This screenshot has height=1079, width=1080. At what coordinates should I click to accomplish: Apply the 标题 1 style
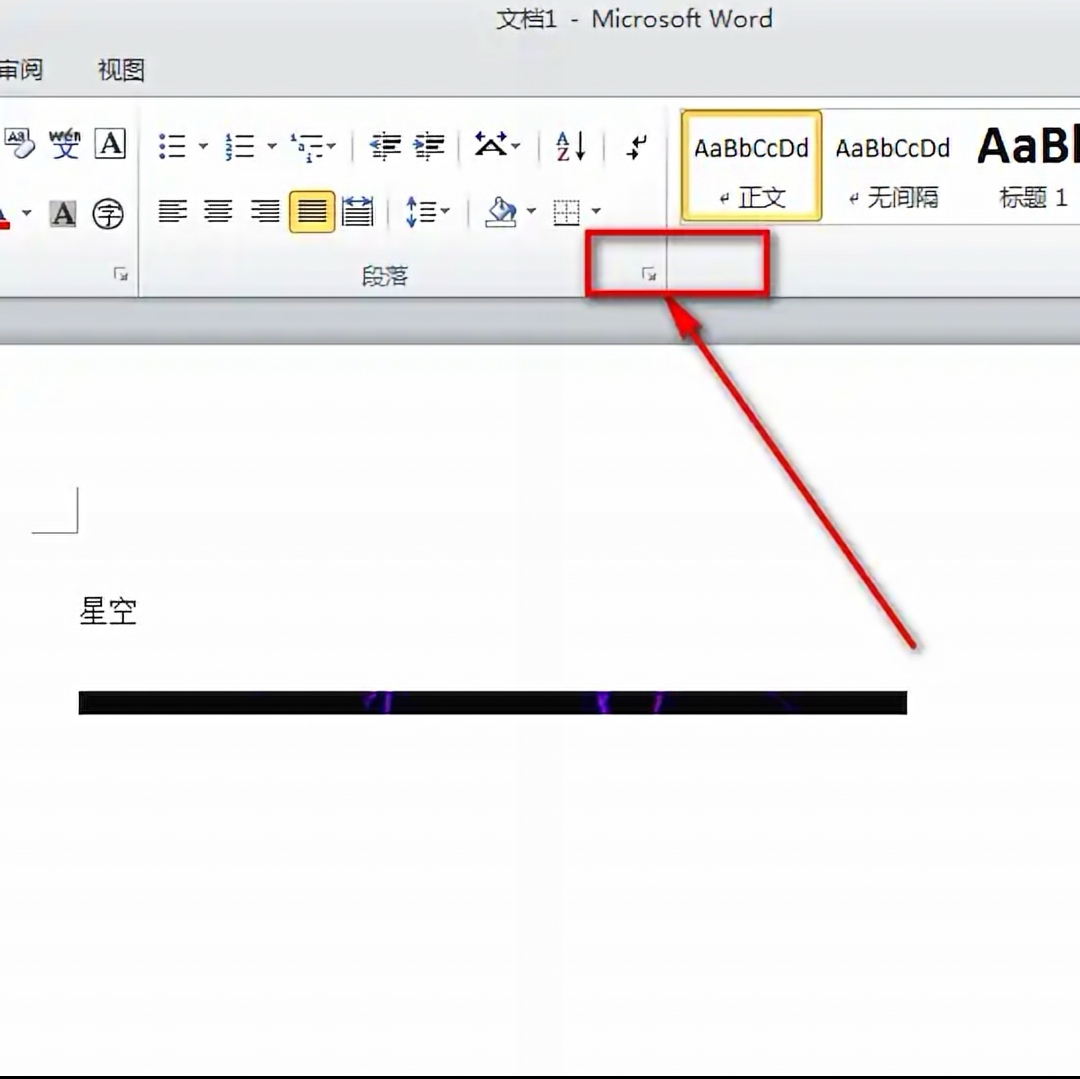1027,166
